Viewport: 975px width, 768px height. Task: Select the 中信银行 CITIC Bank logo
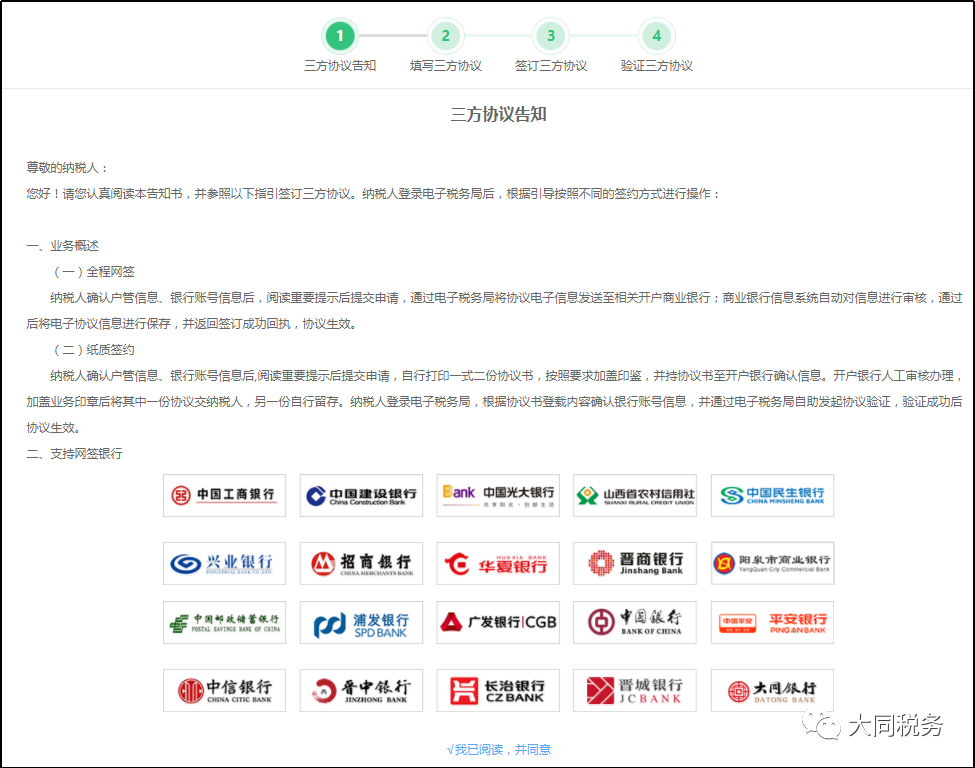pyautogui.click(x=224, y=690)
